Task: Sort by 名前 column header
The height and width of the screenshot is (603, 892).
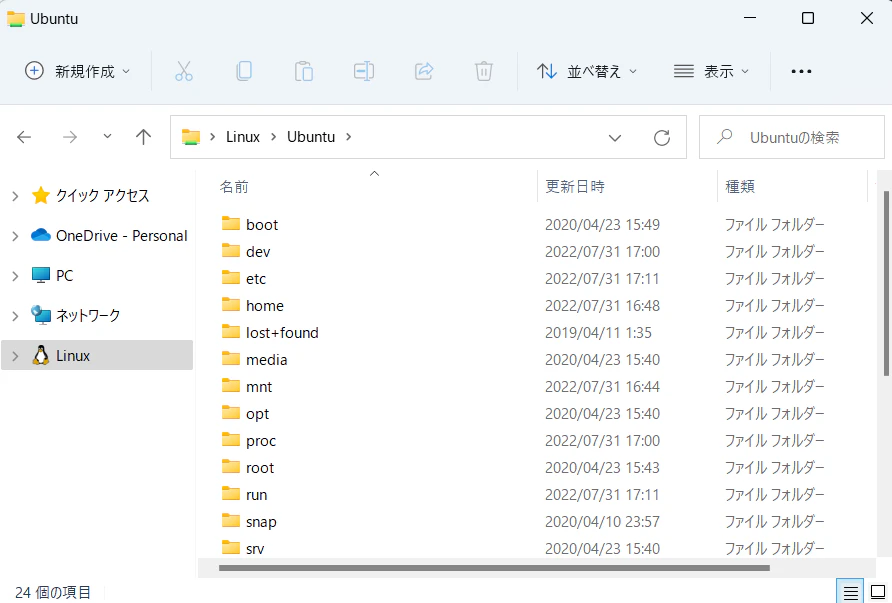Action: point(234,187)
